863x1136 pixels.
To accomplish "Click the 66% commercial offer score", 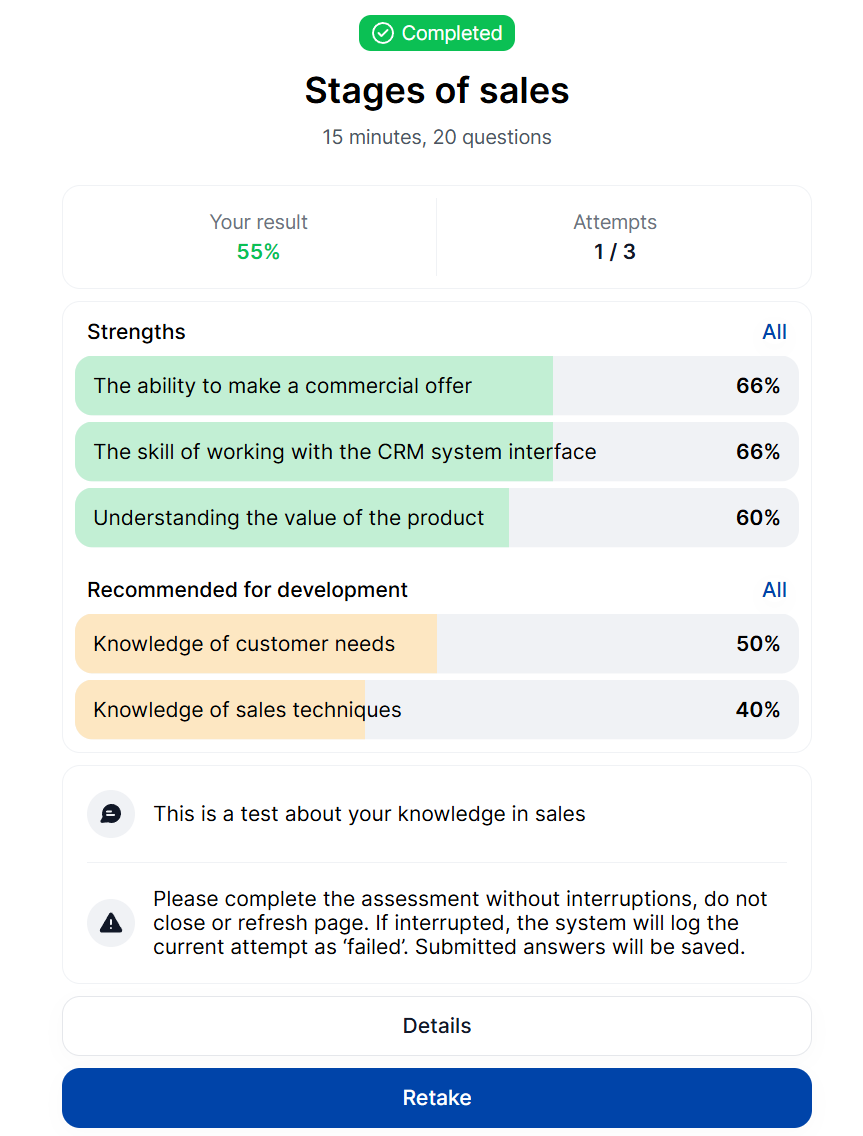I will [758, 385].
